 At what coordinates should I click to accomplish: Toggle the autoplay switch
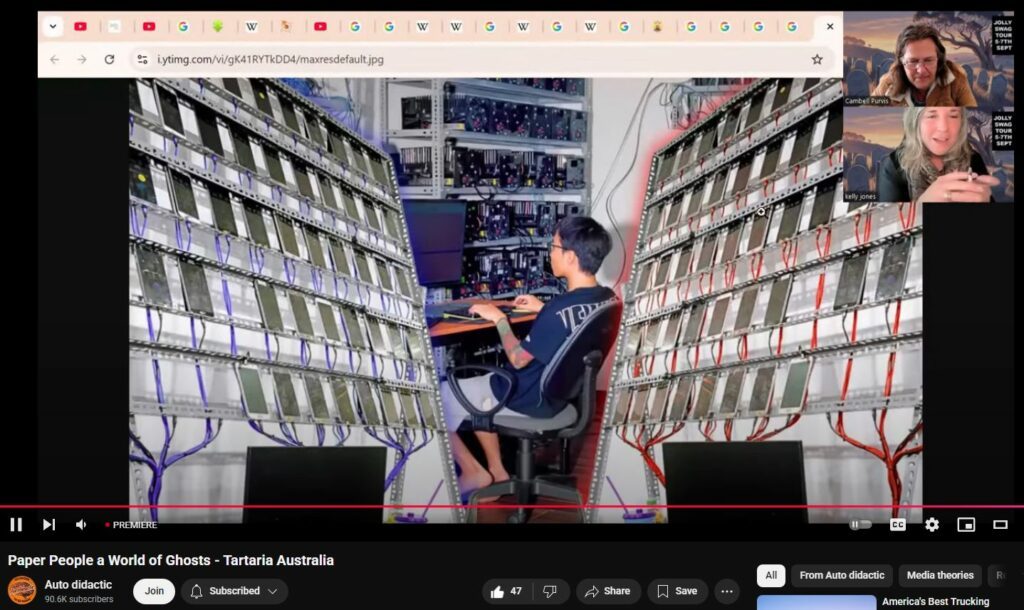[859, 524]
